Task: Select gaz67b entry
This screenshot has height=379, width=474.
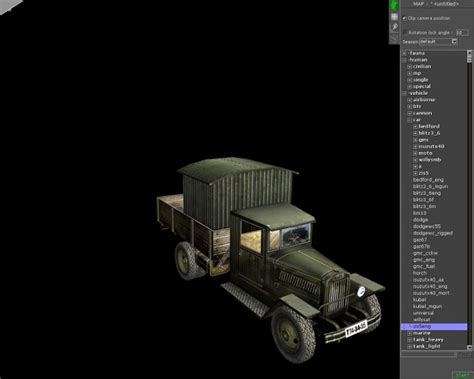Action: coord(422,246)
